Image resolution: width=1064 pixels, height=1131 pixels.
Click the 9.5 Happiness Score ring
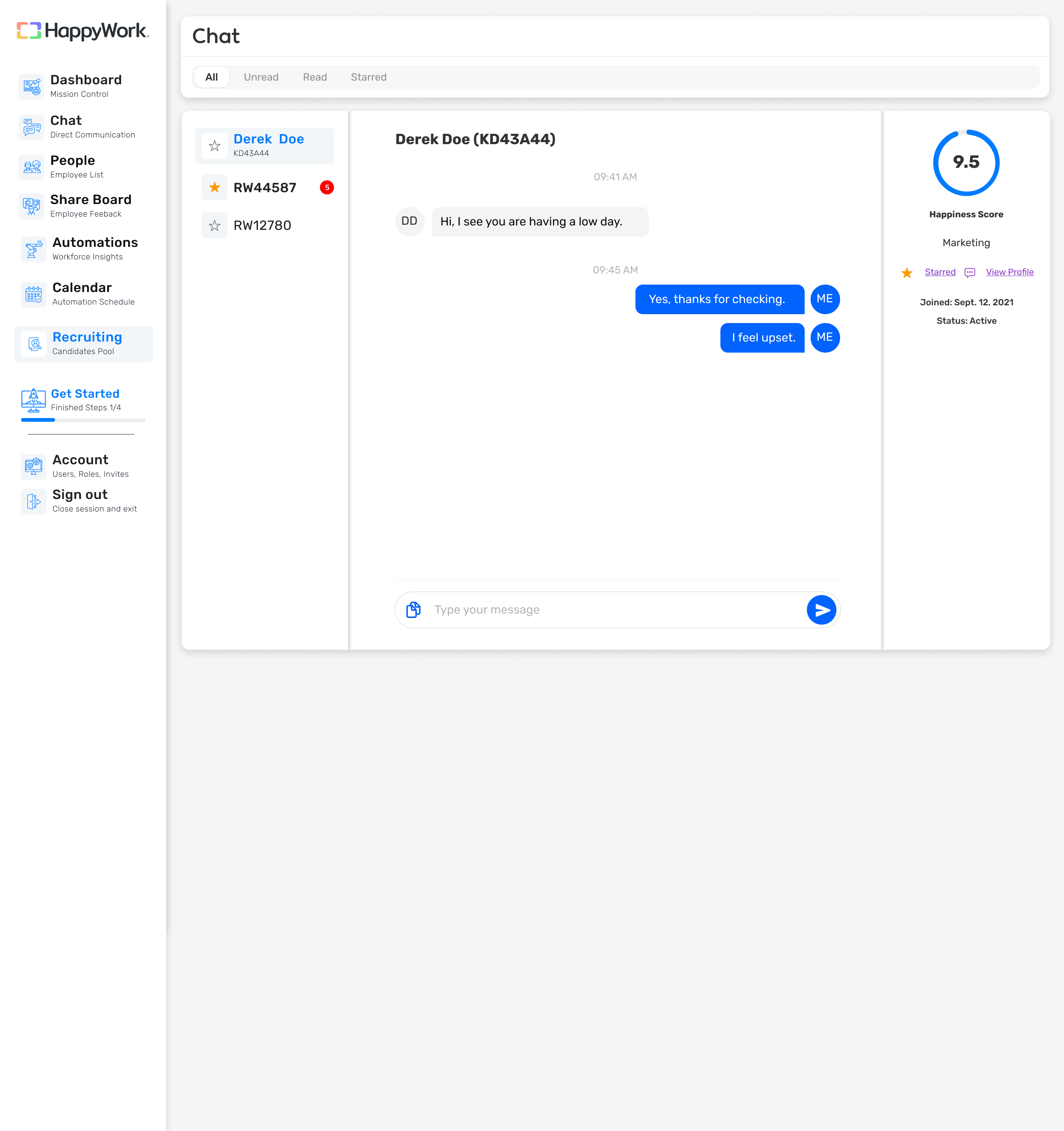tap(966, 163)
